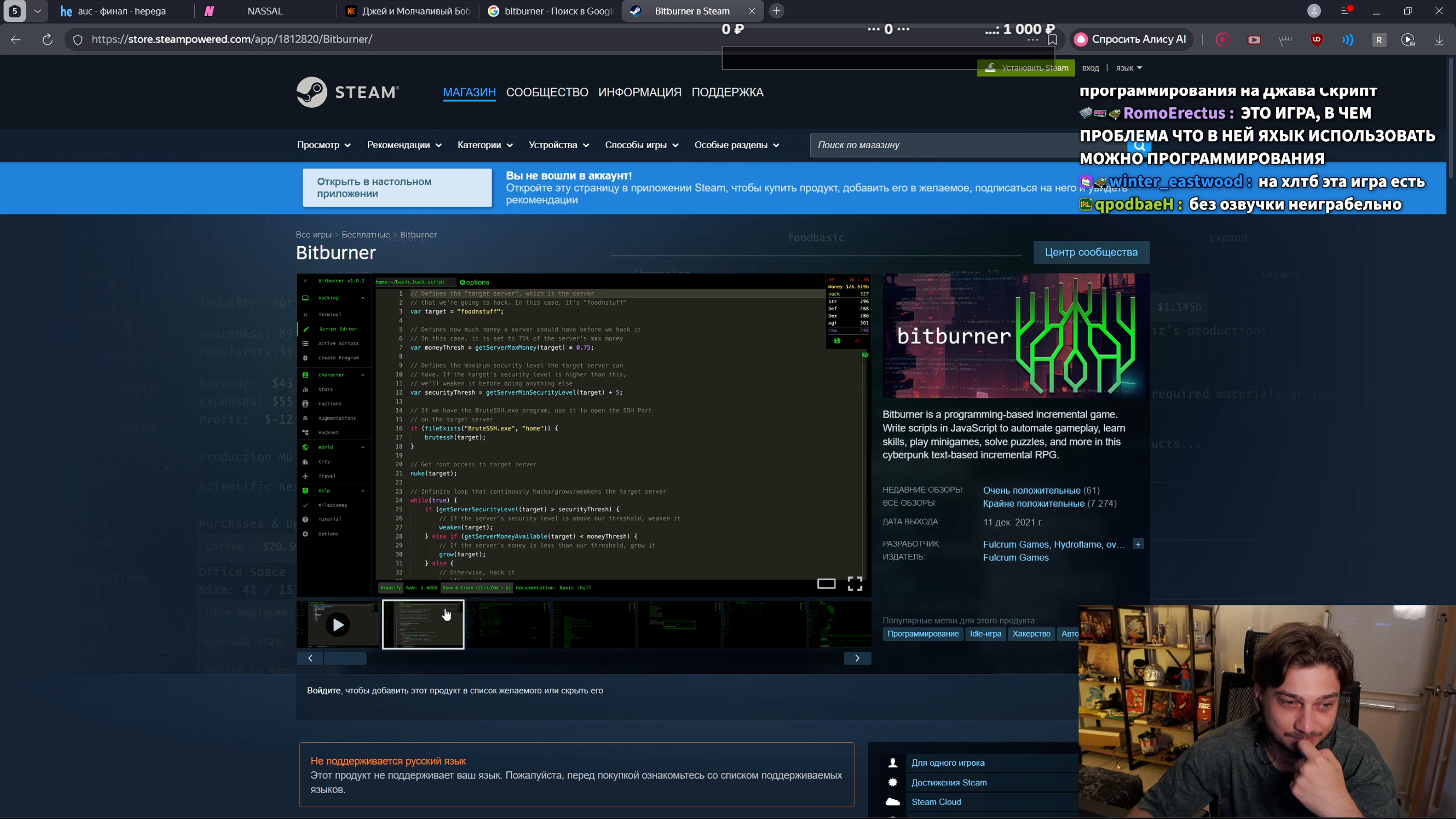Open browser downloads arrow icon
Image resolution: width=1456 pixels, height=819 pixels.
click(x=1439, y=39)
